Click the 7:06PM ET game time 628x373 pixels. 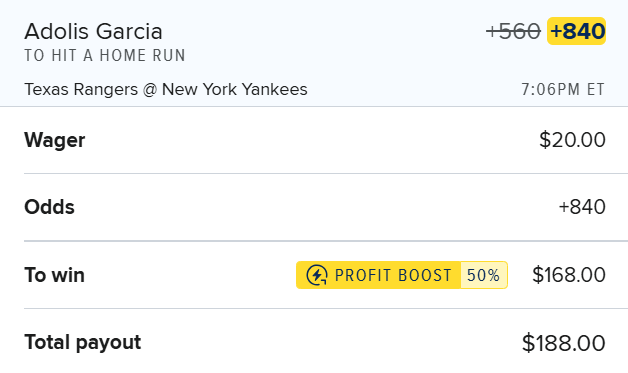click(563, 89)
